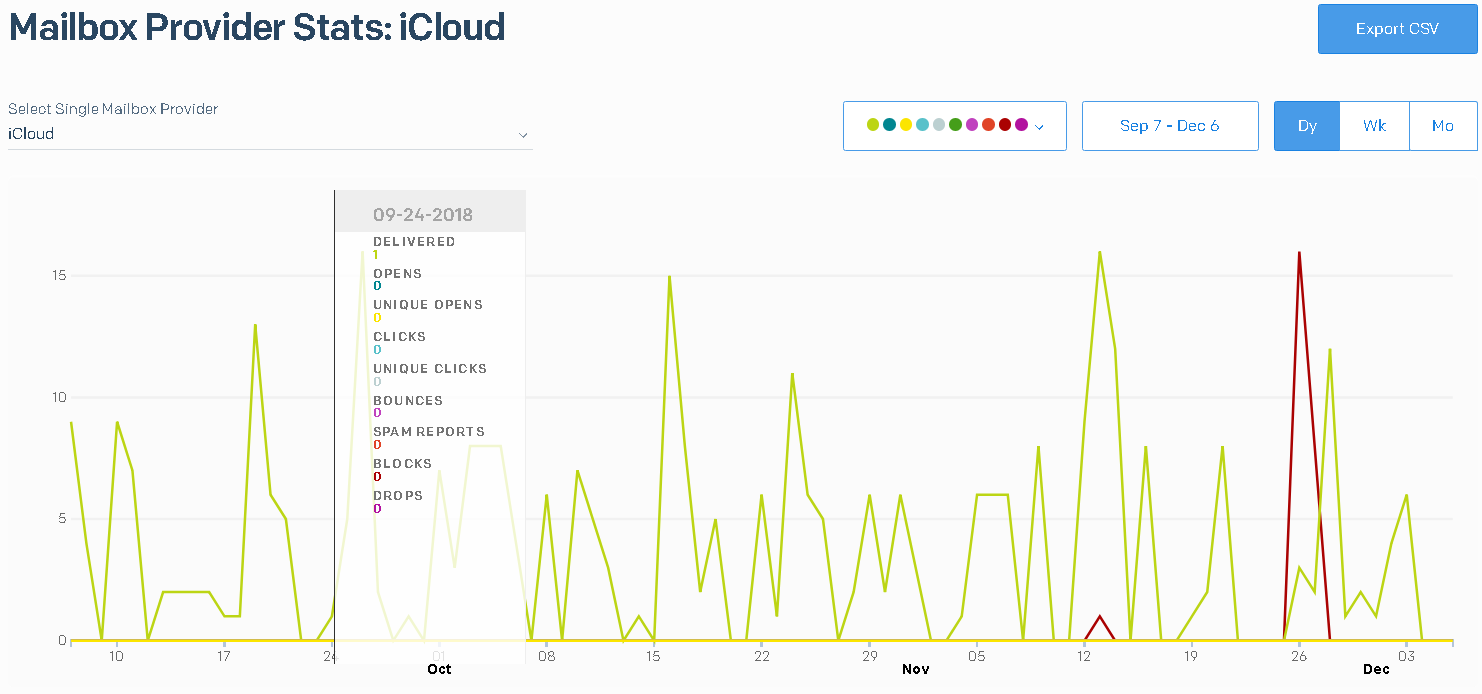
Task: Open the Sep 7 - Dec 6 date range picker
Action: (1170, 126)
